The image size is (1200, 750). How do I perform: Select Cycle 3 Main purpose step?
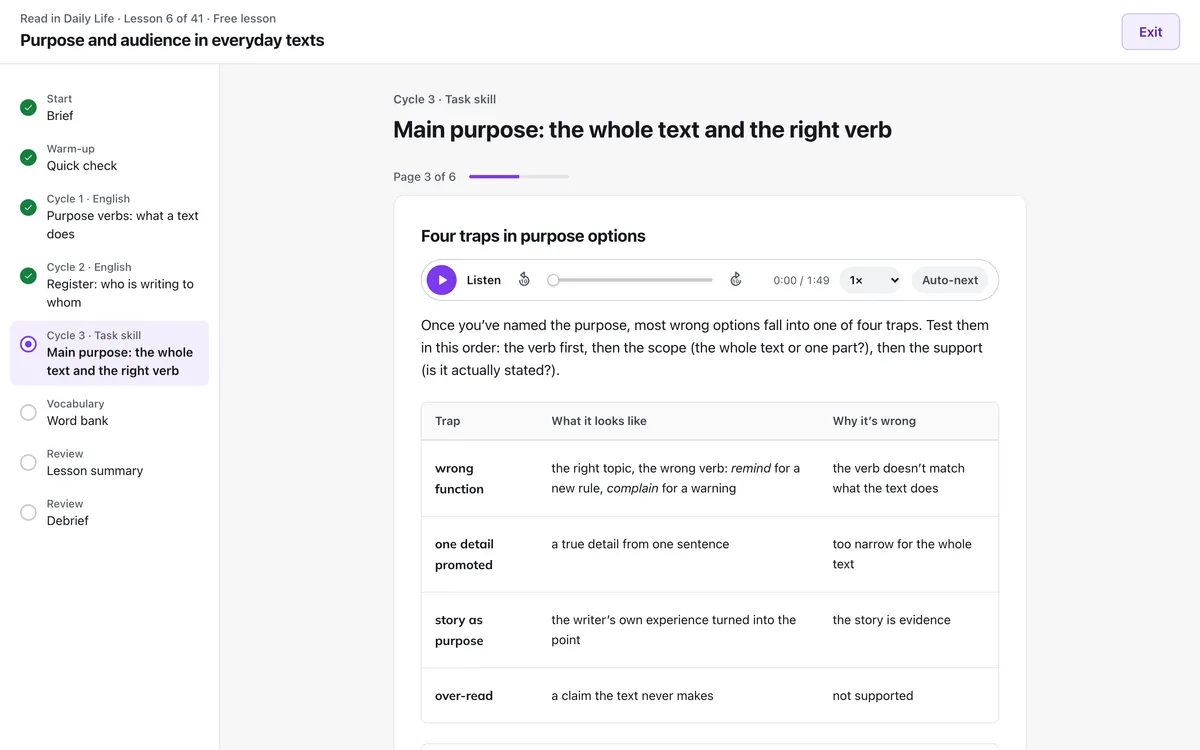click(109, 353)
